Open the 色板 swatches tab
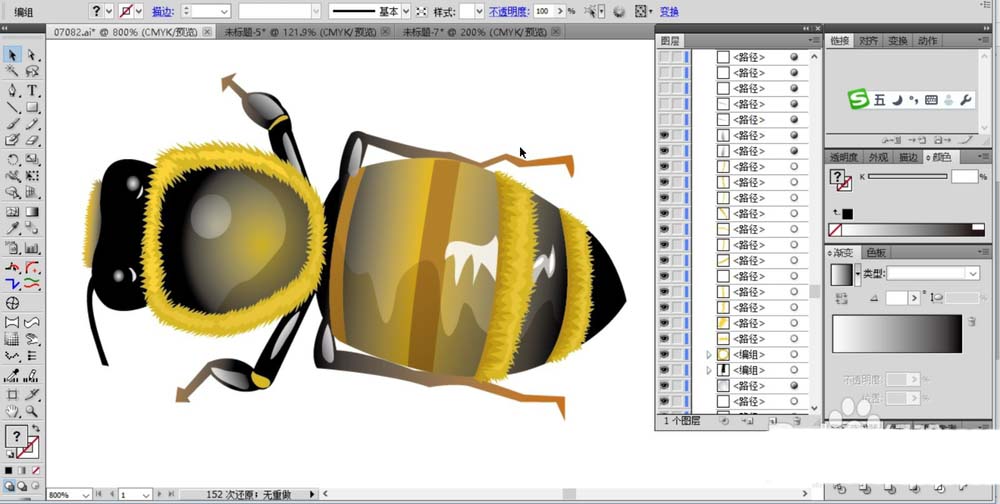 [x=876, y=252]
